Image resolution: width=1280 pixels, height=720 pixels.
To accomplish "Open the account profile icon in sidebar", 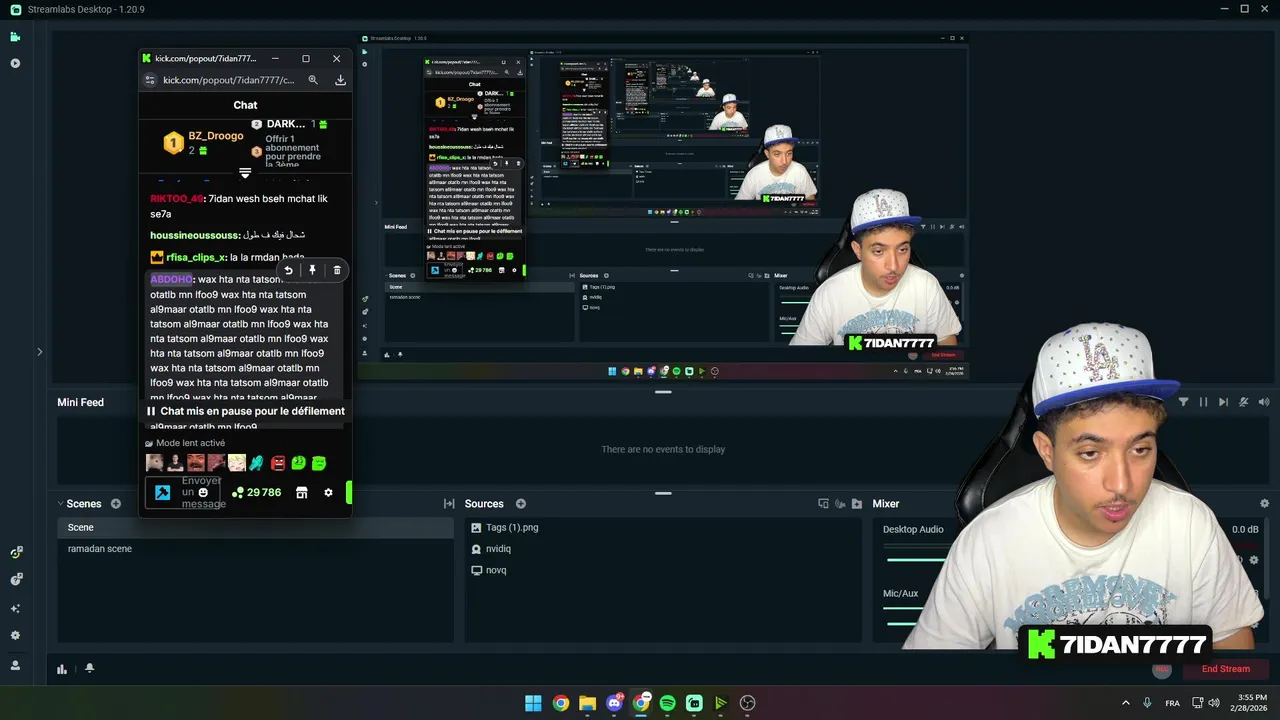I will [15, 665].
